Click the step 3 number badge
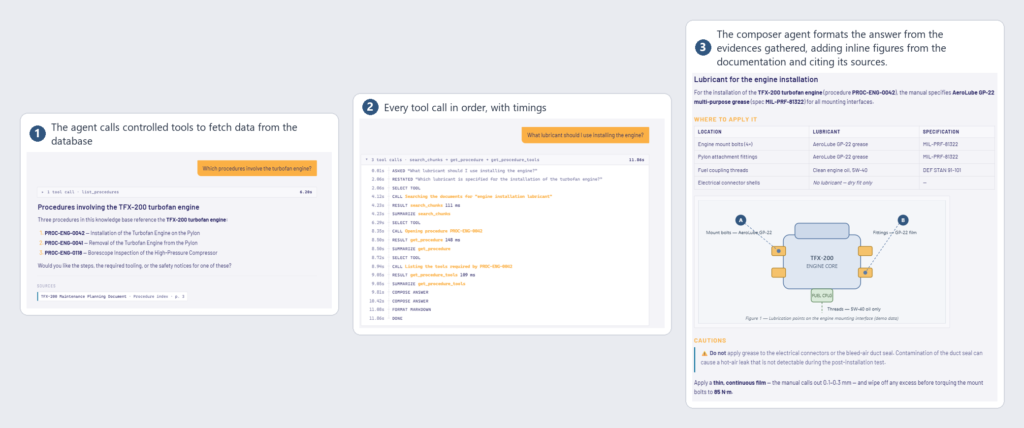 [702, 48]
